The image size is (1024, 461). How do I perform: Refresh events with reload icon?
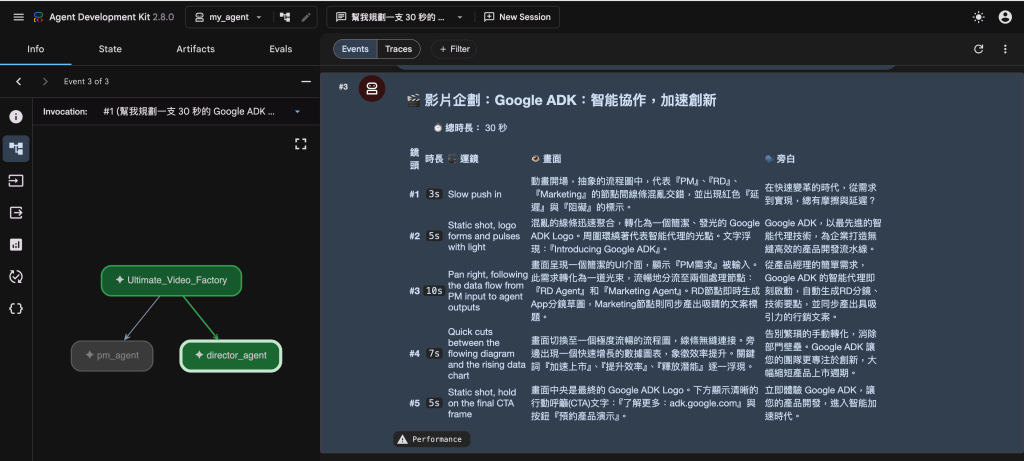coord(978,49)
